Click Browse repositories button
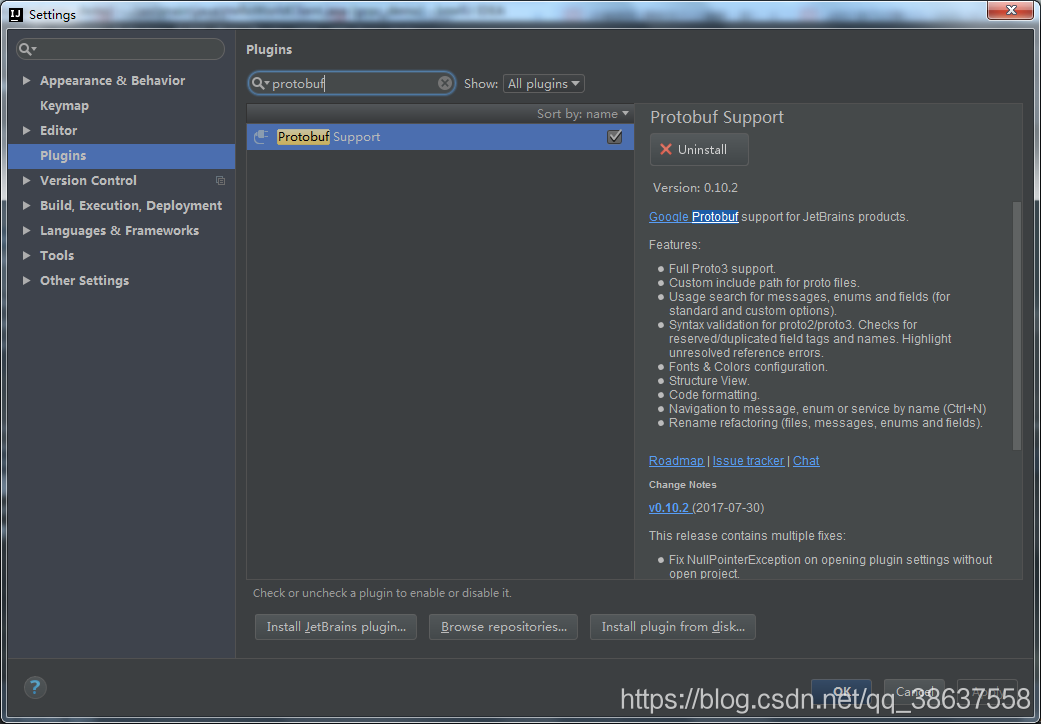This screenshot has width=1041, height=724. coord(503,627)
